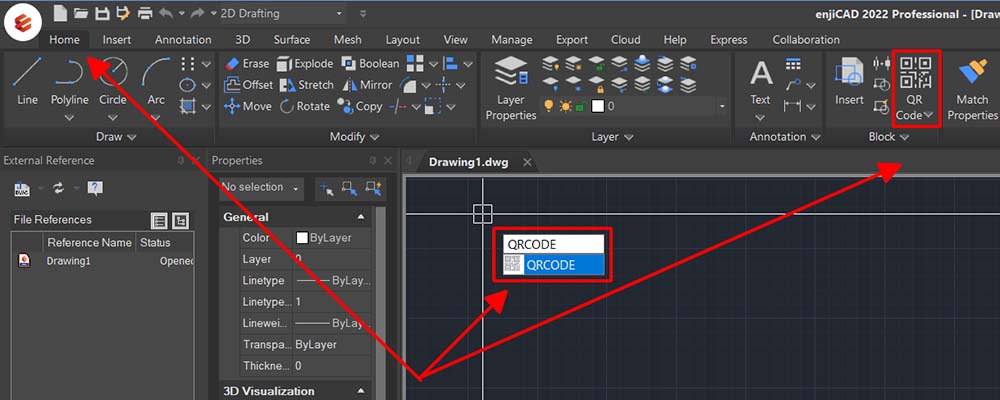
Task: Select the Polyline tool
Action: 70,80
